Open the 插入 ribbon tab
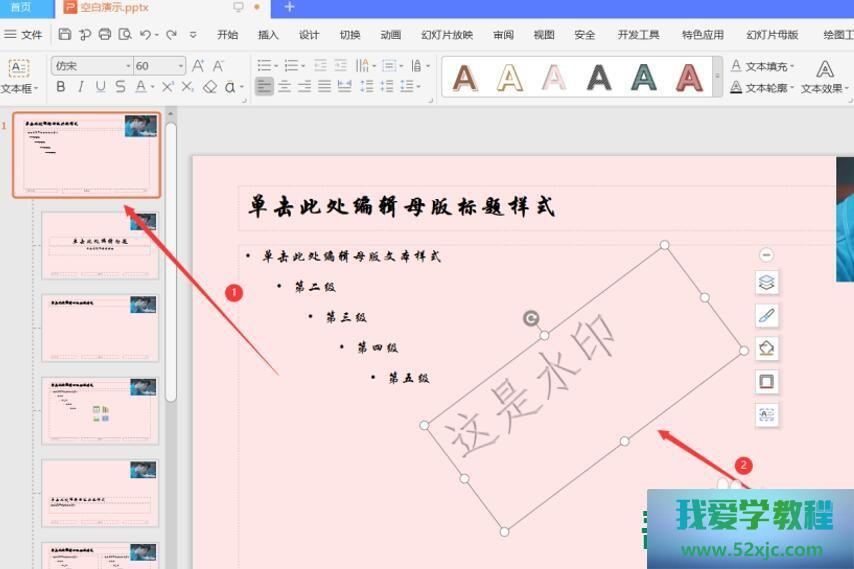The image size is (854, 569). click(268, 34)
